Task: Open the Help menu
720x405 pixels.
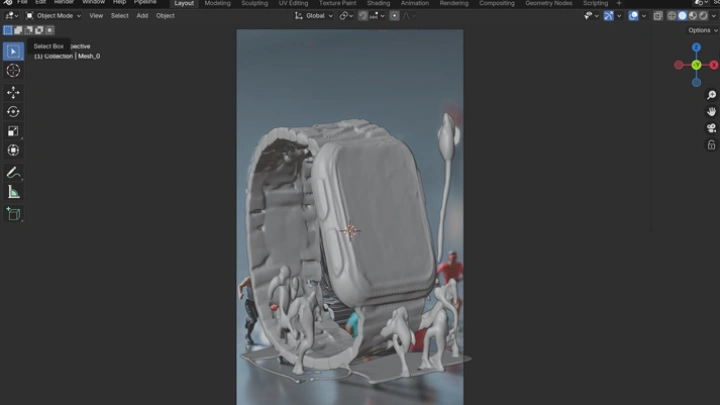Action: tap(119, 2)
